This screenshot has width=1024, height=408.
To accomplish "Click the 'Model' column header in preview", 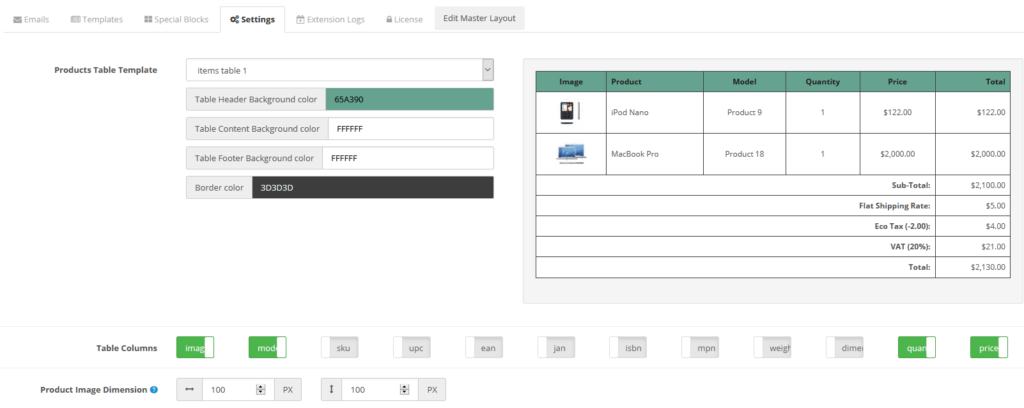I will pyautogui.click(x=744, y=82).
